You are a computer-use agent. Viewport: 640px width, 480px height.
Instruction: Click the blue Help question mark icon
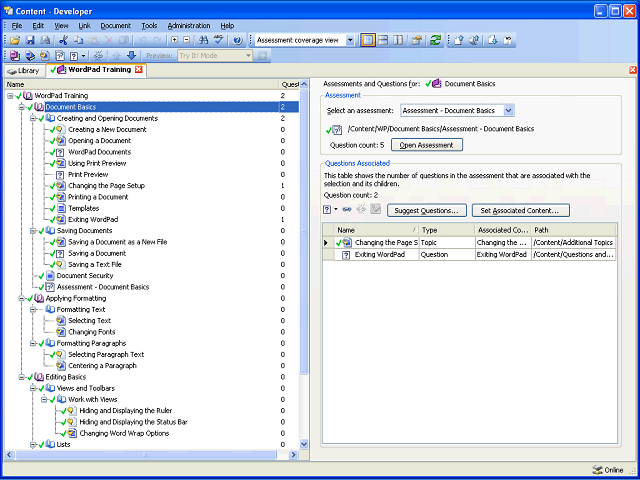[238, 40]
